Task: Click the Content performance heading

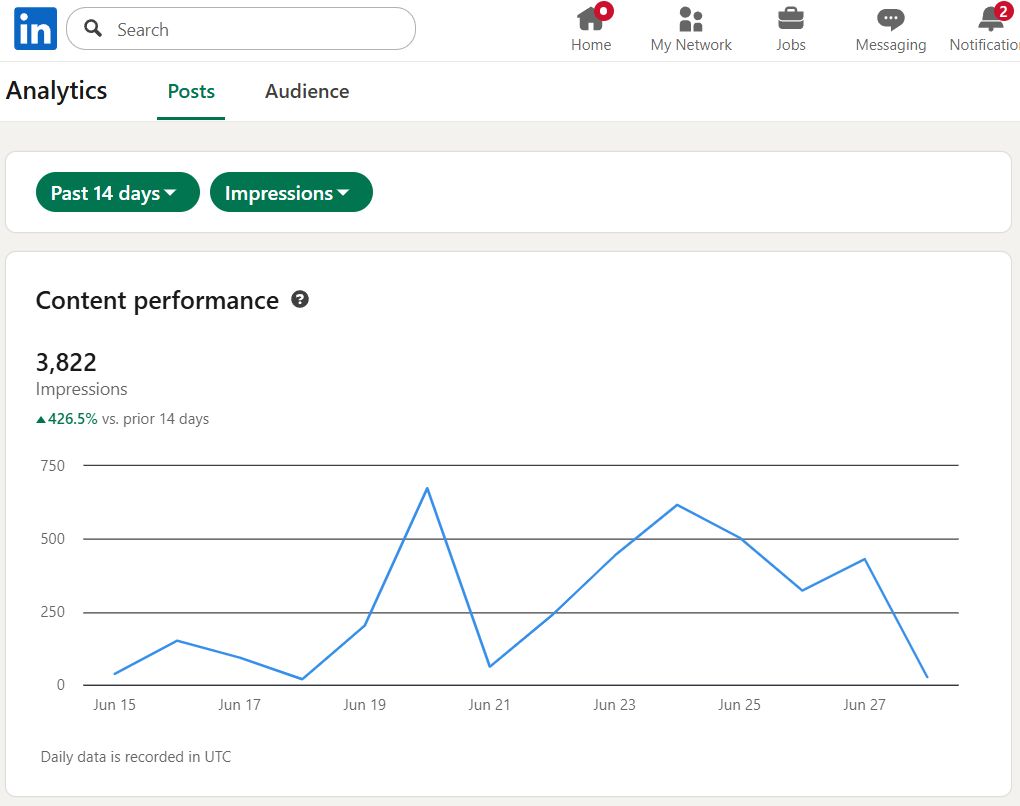Action: point(157,301)
